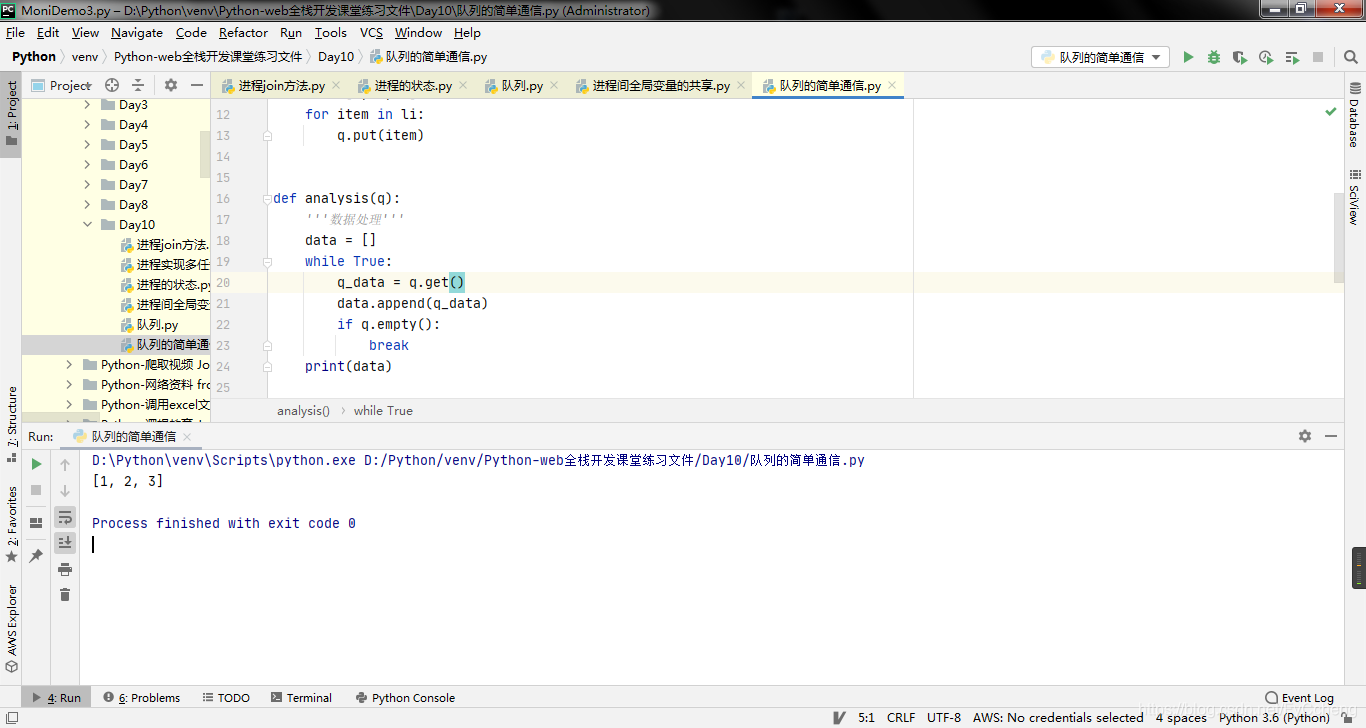Open the run configuration dropdown
Screen dimensions: 1366x728
click(1100, 57)
